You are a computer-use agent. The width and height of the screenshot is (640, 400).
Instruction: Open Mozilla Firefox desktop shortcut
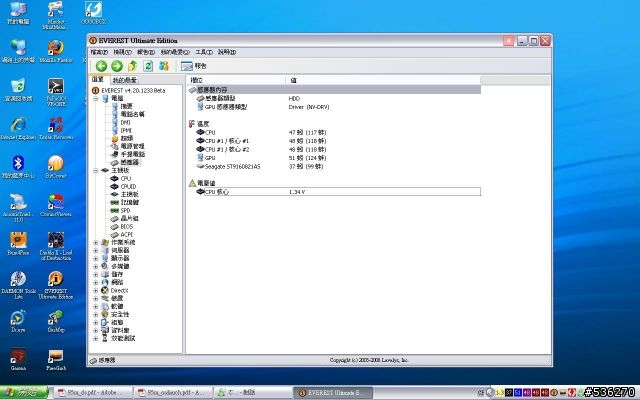(x=56, y=51)
